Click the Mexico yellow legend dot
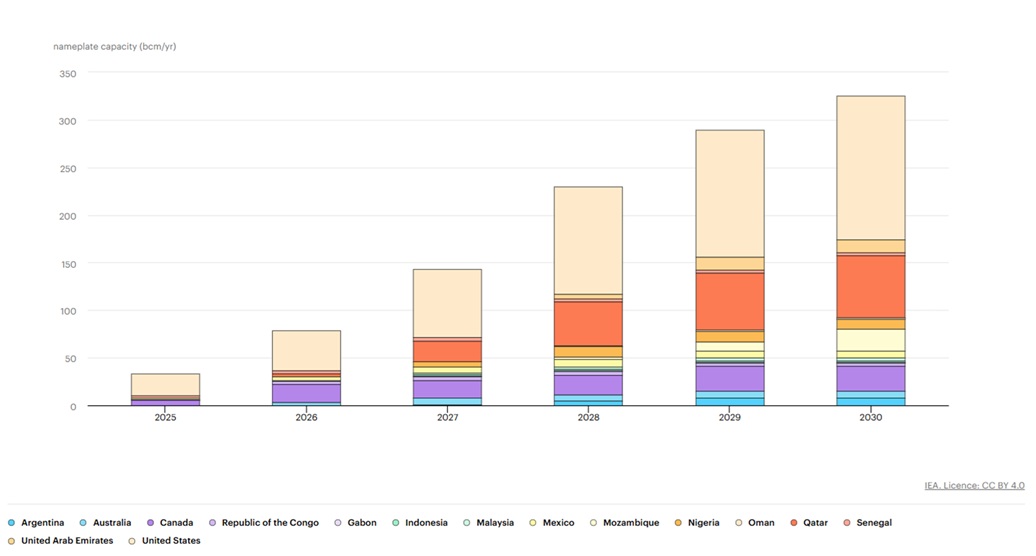Screen dimensions: 1036x556 [533, 523]
